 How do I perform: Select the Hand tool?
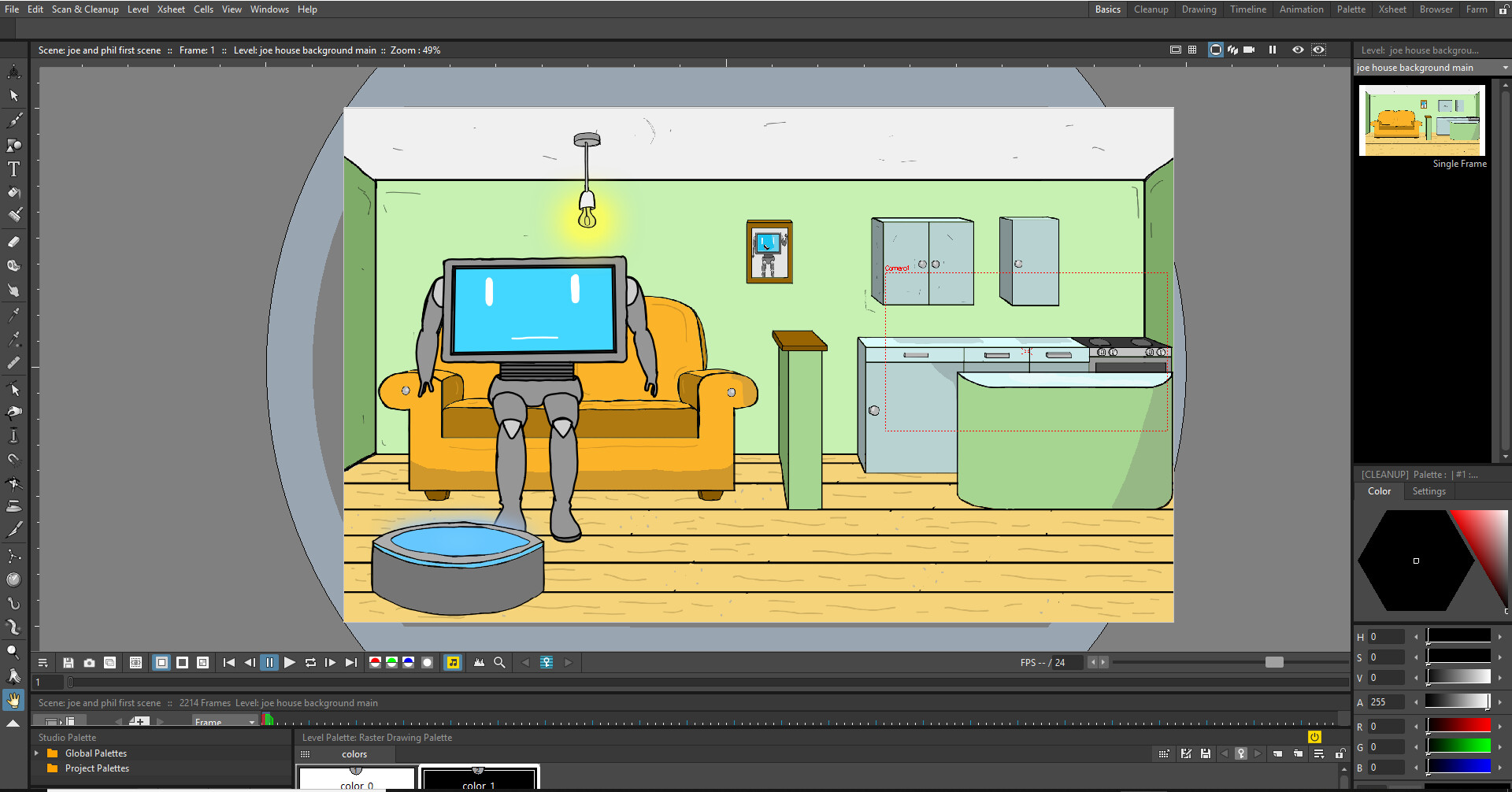13,700
